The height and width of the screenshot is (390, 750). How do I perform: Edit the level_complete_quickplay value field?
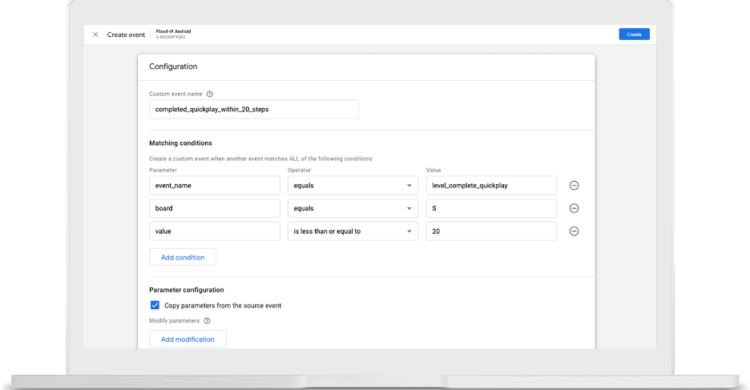click(491, 185)
